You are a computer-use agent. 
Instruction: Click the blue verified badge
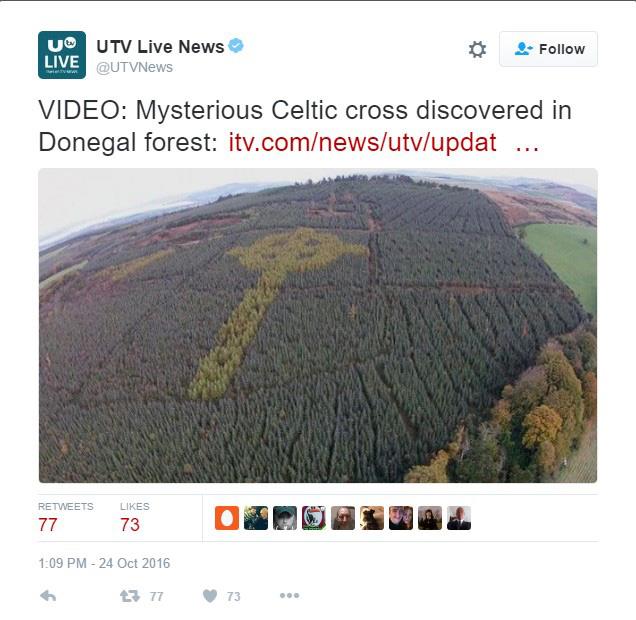(x=236, y=45)
